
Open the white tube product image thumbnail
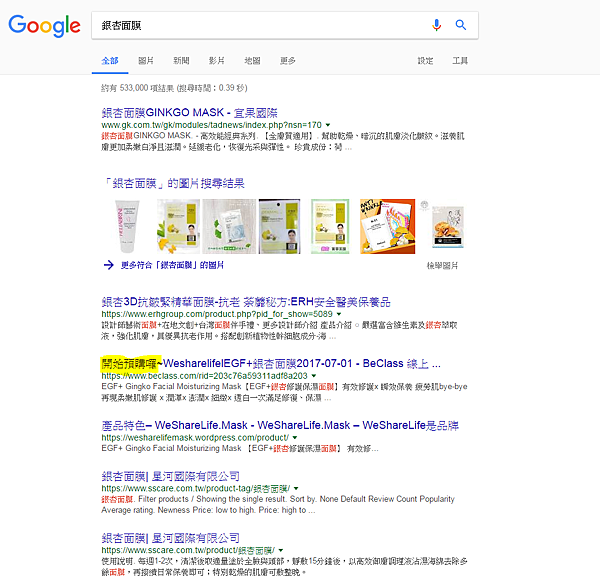point(127,226)
